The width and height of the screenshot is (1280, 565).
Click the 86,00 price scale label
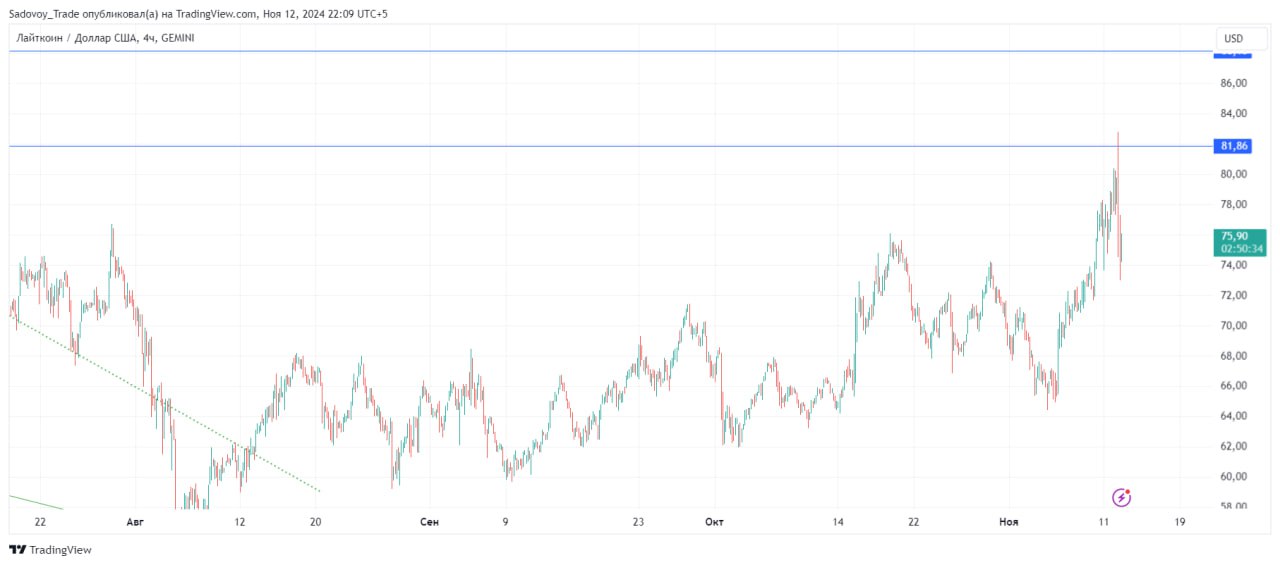point(1233,83)
